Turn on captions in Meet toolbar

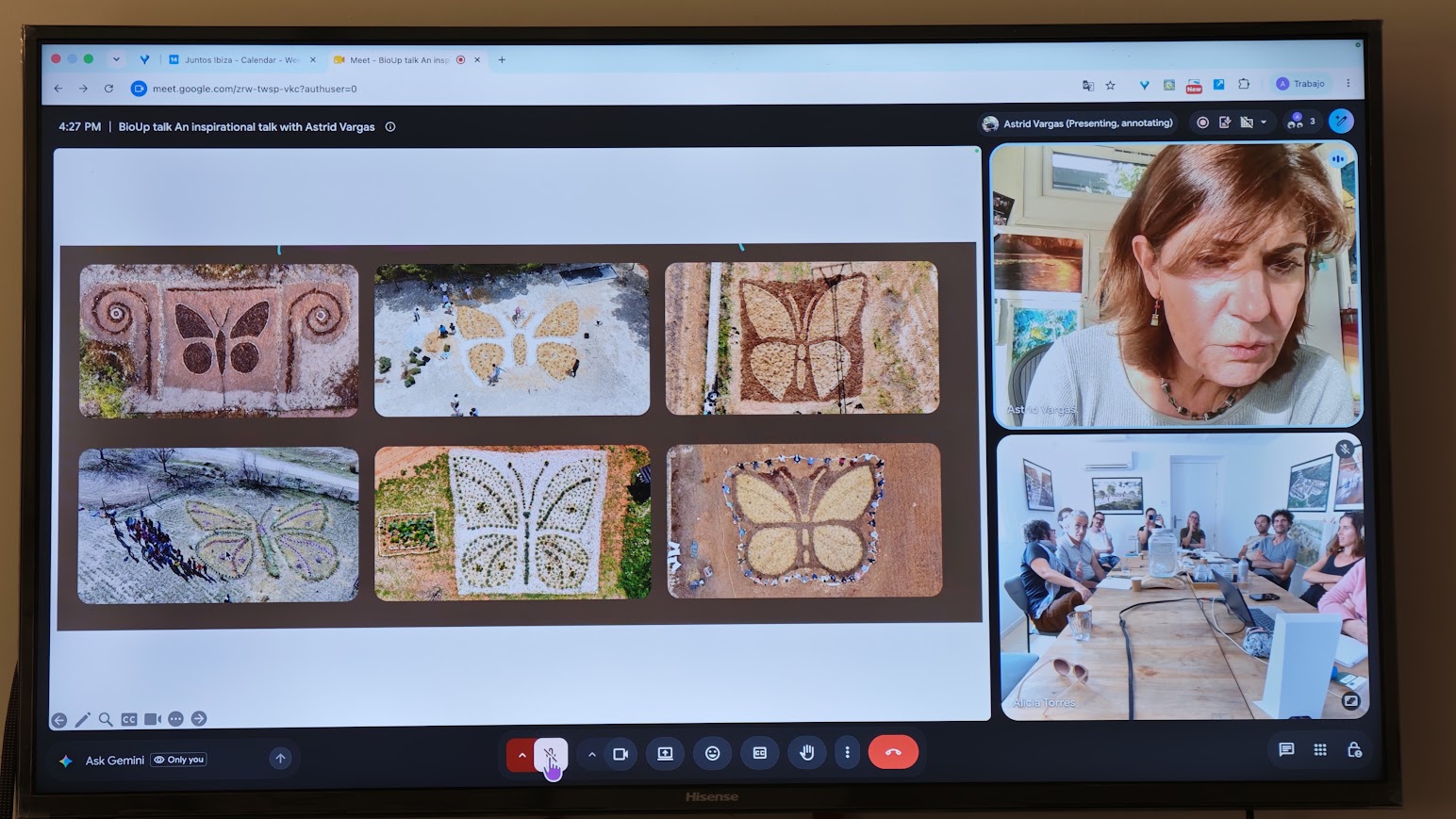(760, 752)
